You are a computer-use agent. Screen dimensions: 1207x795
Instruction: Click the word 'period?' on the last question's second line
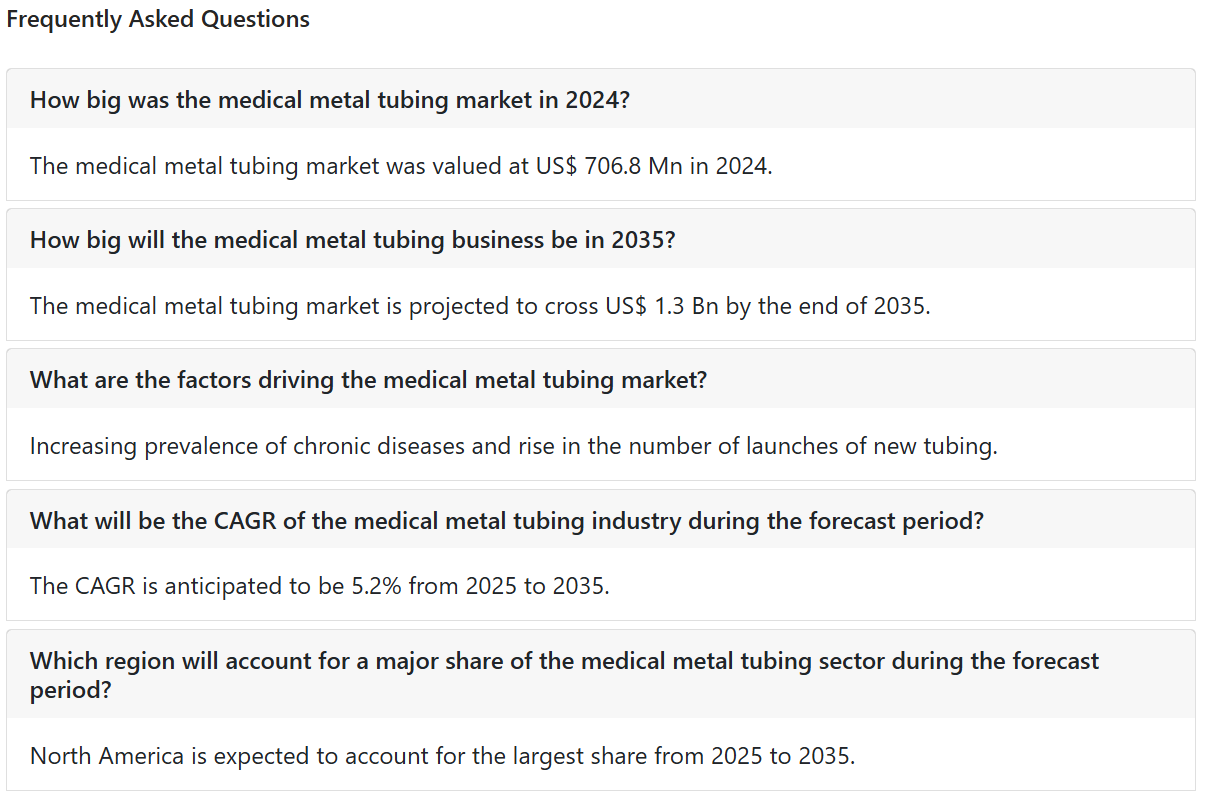(70, 689)
